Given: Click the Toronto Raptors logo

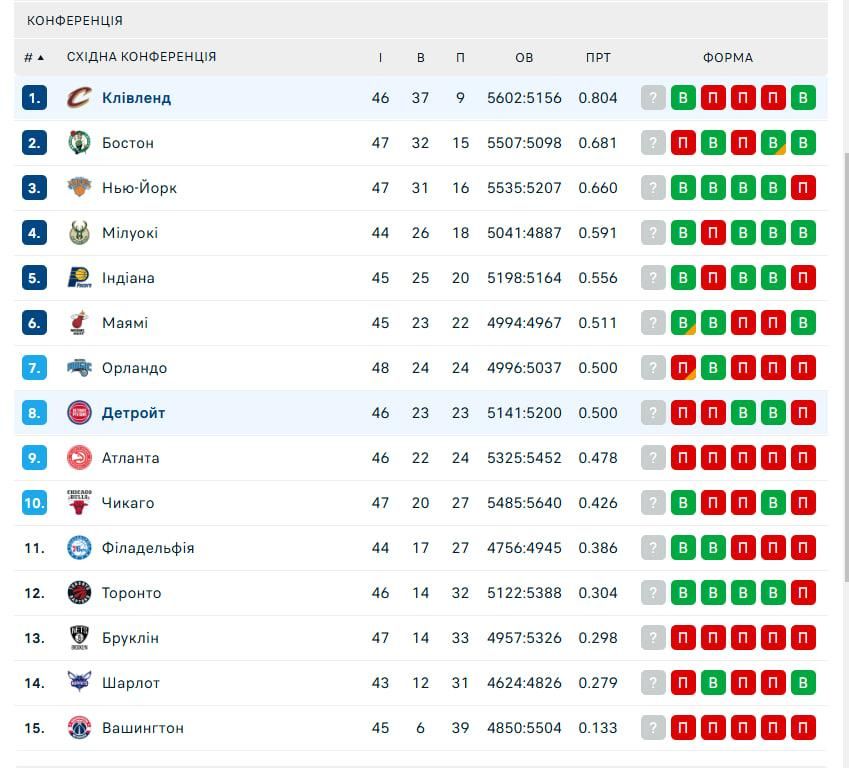Looking at the screenshot, I should pos(79,593).
